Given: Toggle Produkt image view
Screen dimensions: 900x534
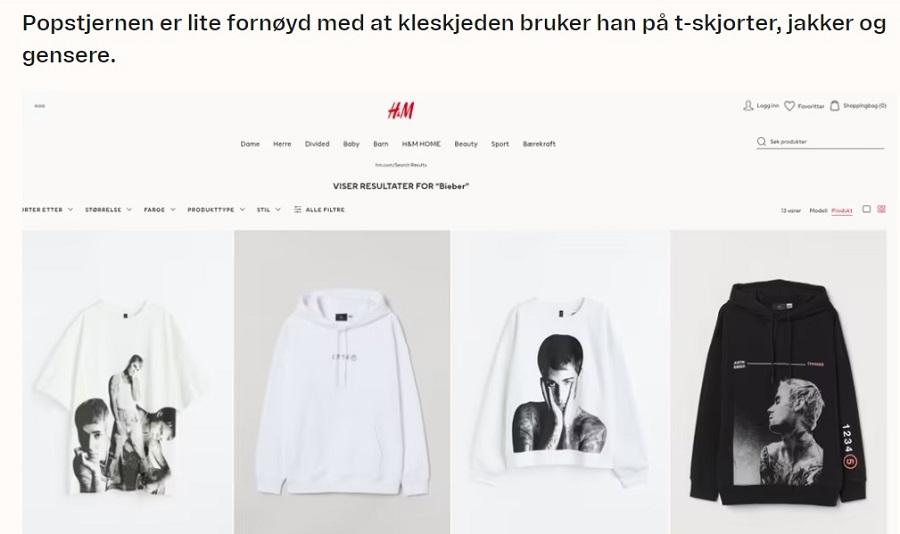Looking at the screenshot, I should (x=841, y=211).
